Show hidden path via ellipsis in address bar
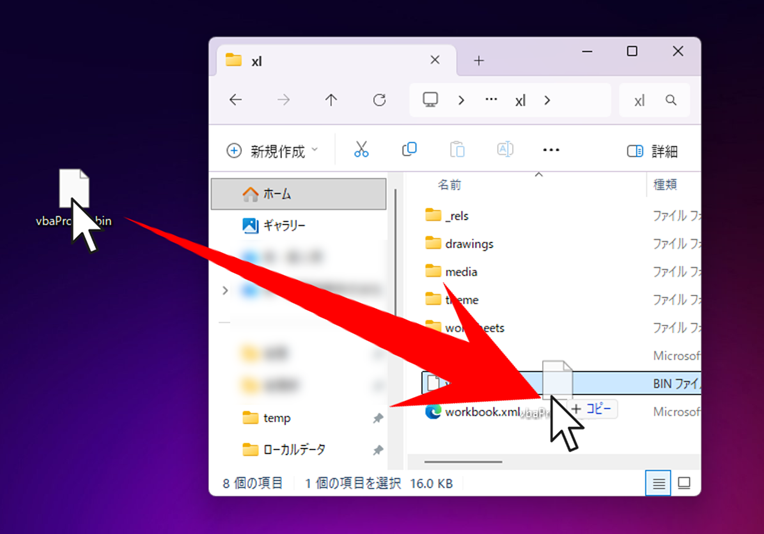This screenshot has width=764, height=534. click(x=491, y=99)
